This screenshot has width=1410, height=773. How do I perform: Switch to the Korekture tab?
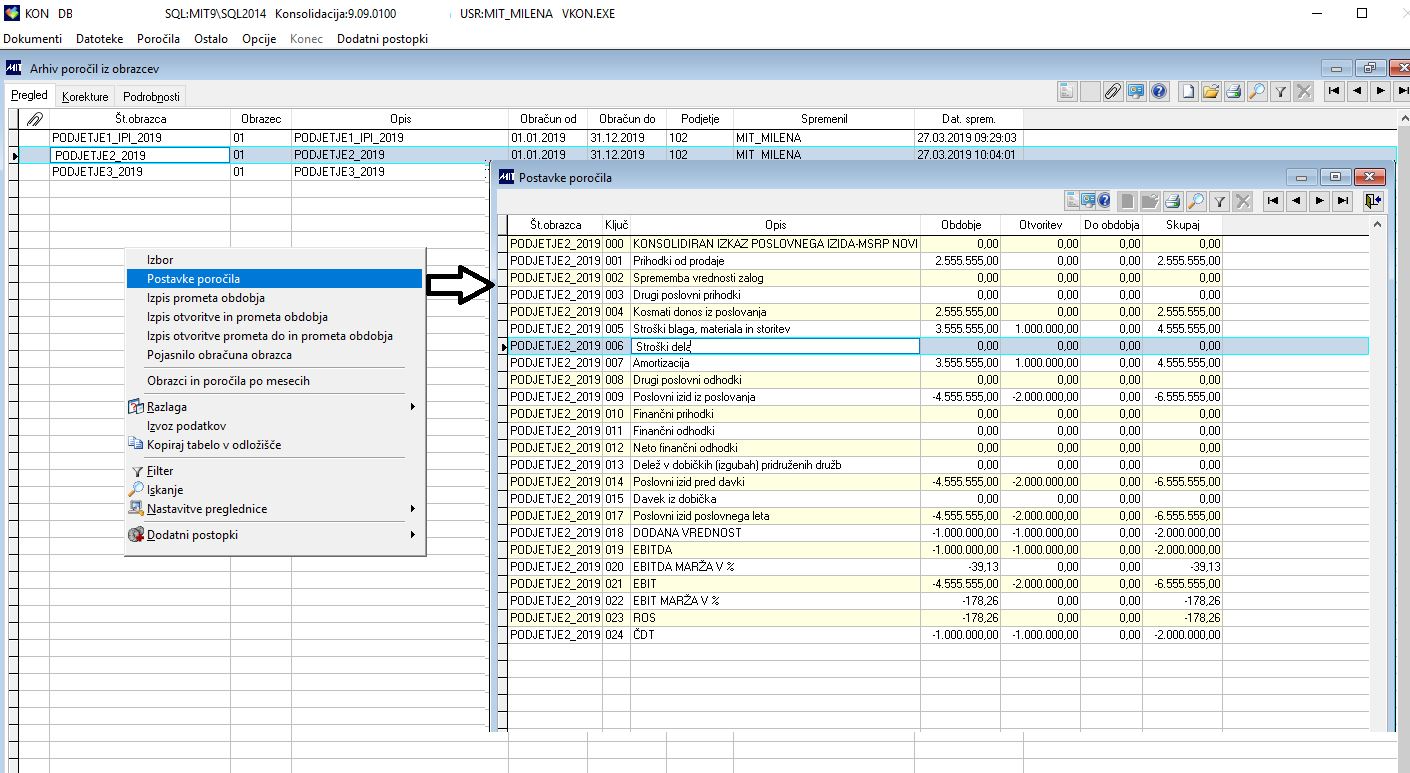click(x=84, y=97)
